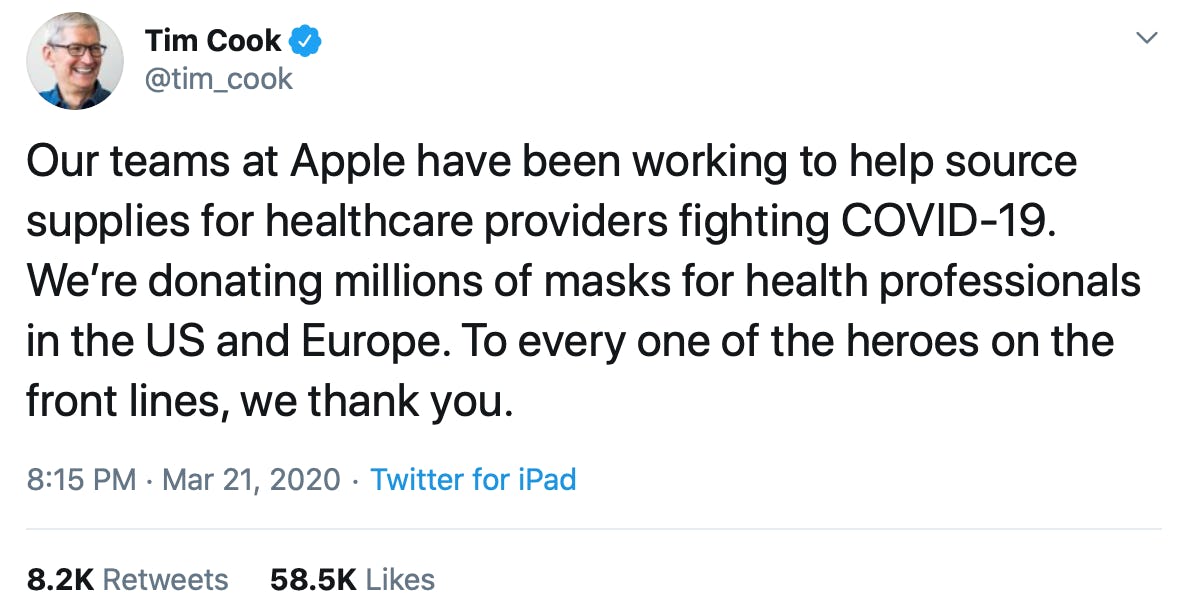
Task: Open the Tim Cook display name link
Action: (x=213, y=41)
